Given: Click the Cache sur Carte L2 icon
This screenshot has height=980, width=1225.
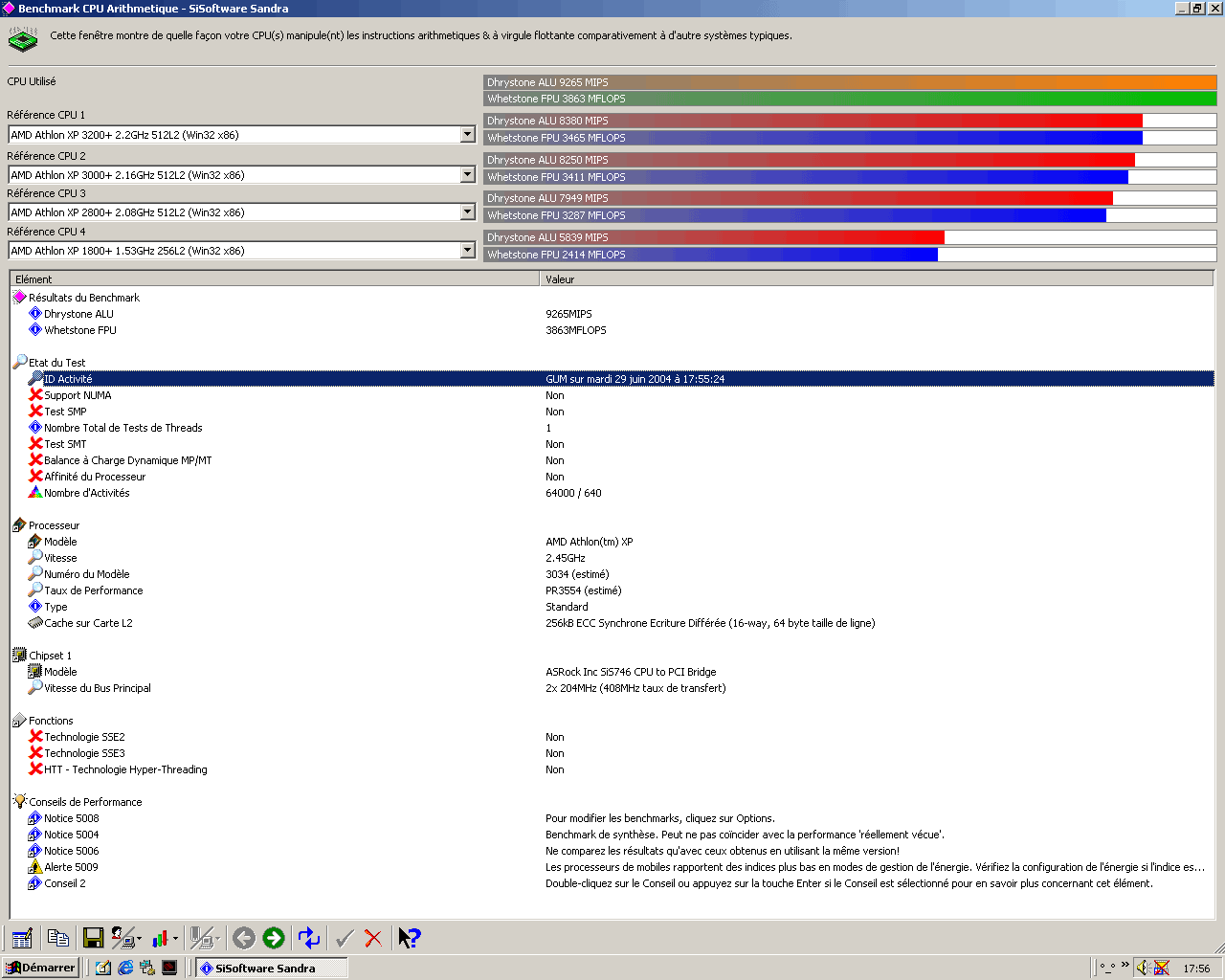Looking at the screenshot, I should (35, 623).
